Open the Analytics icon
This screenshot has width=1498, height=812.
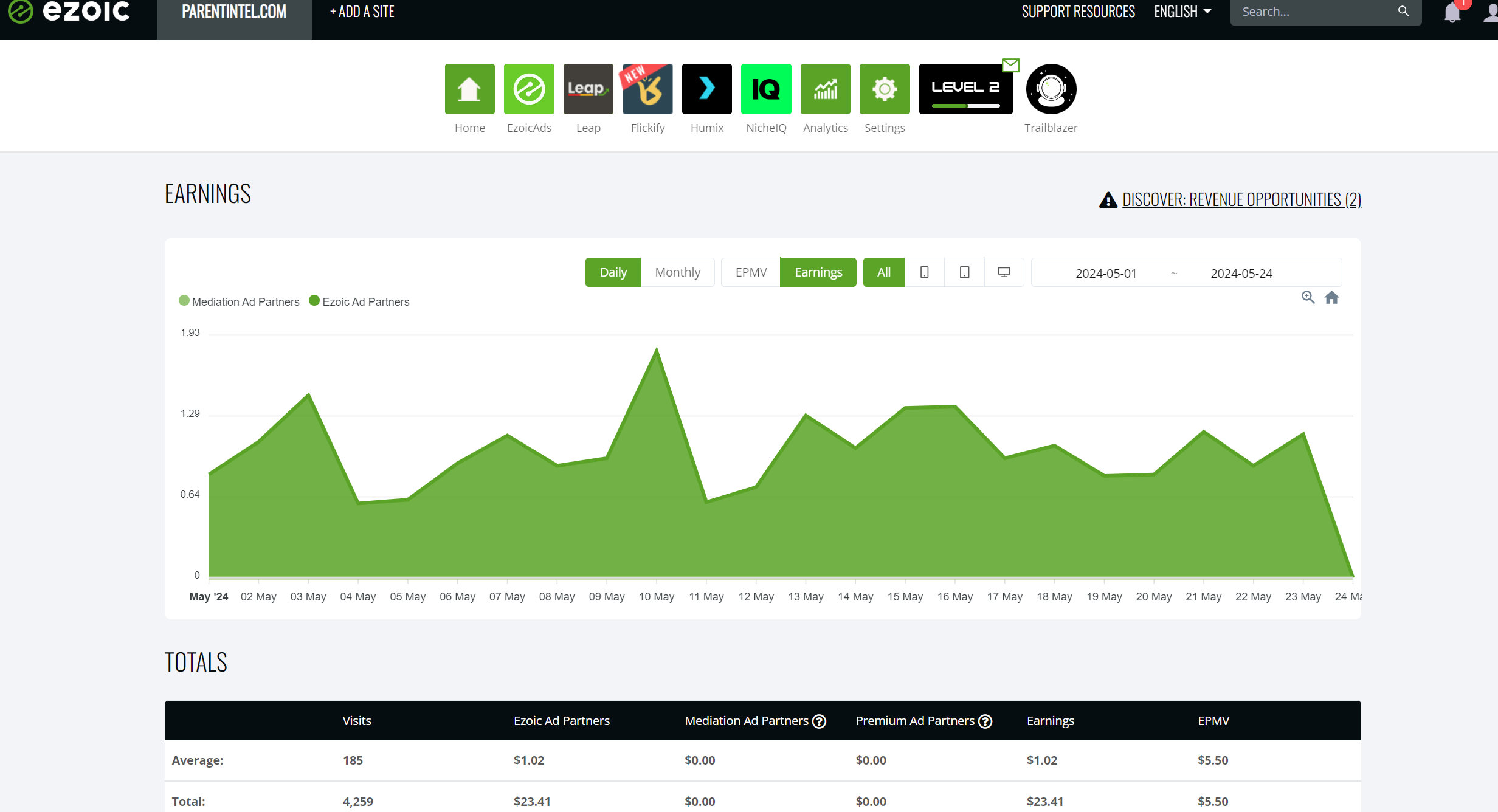825,89
